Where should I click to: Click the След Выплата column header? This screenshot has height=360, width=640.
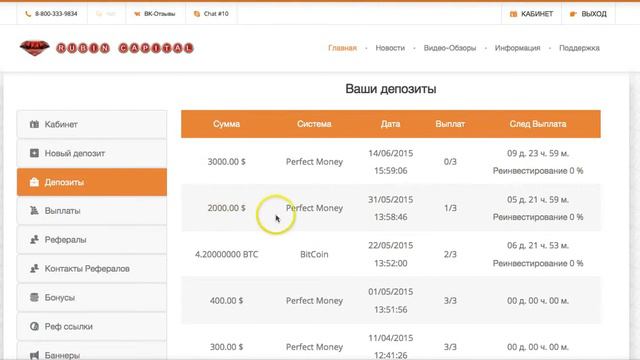point(538,124)
